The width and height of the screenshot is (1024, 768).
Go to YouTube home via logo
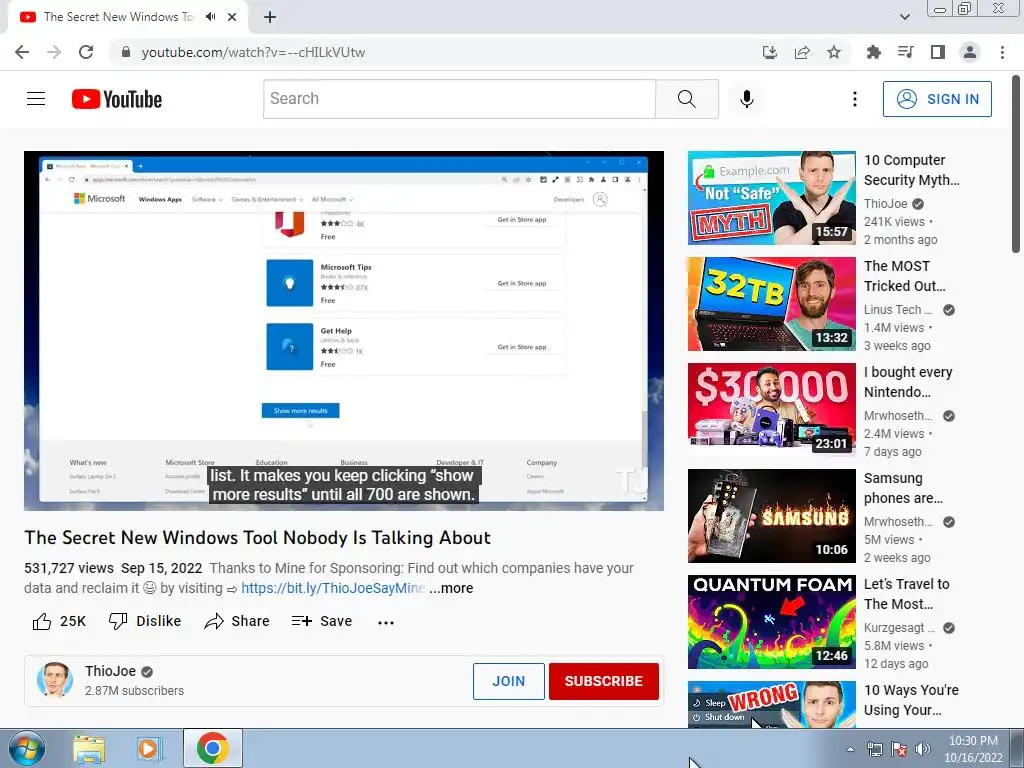117,99
